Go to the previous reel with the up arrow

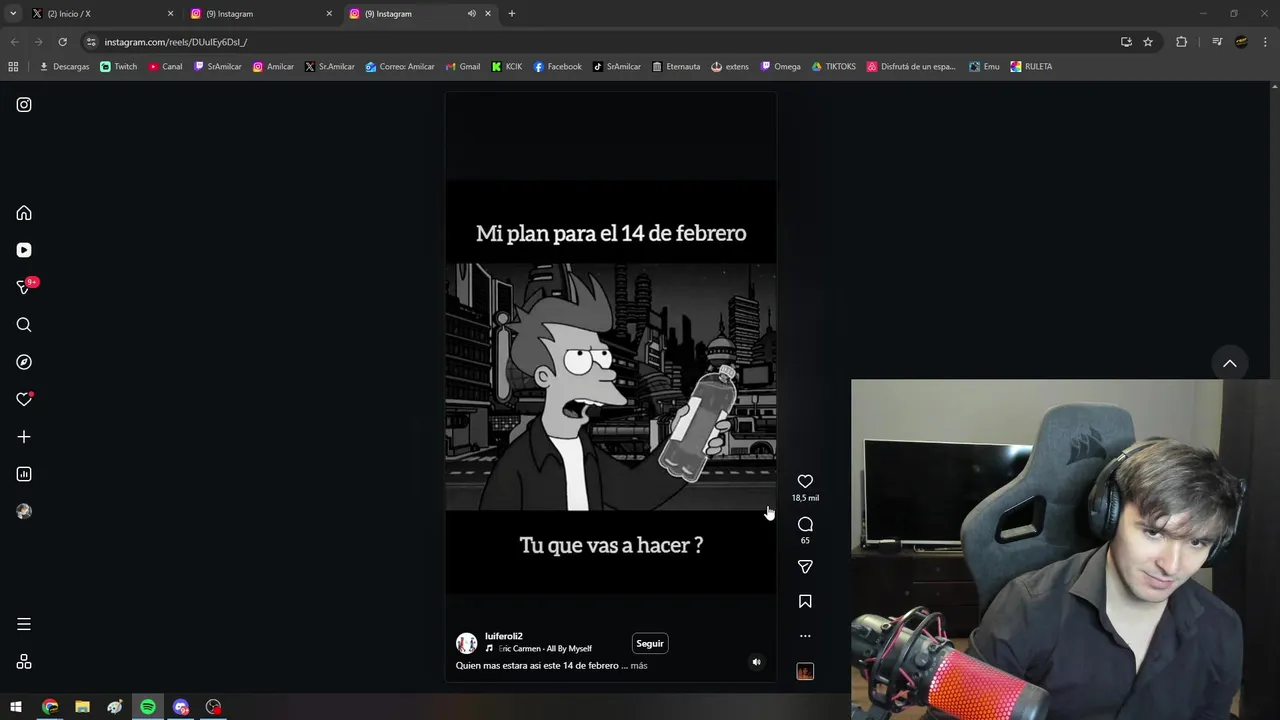(1230, 363)
